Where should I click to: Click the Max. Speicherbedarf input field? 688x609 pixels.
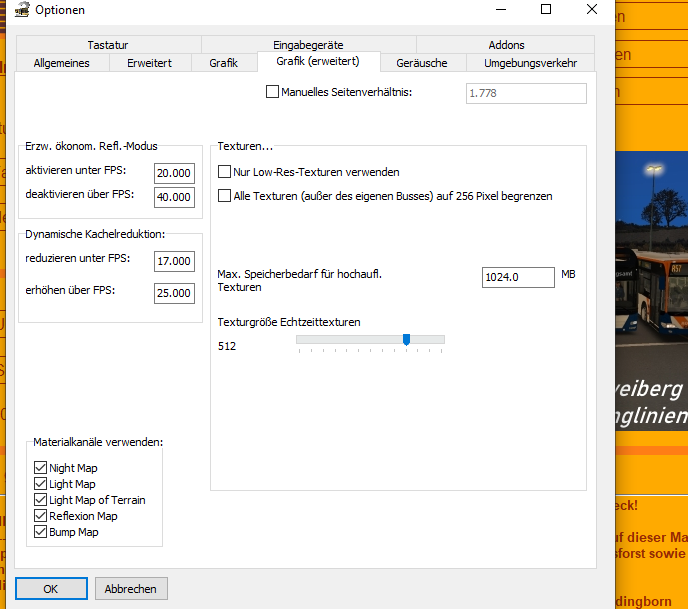(x=518, y=277)
